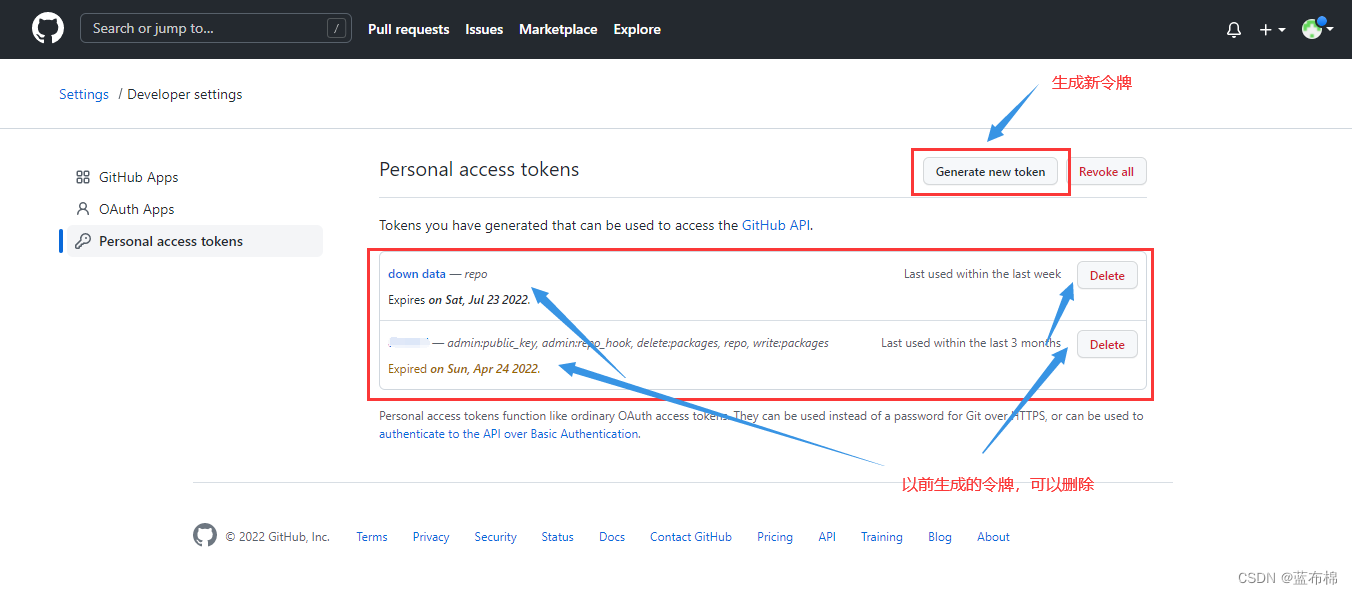Open About footer link

[x=994, y=537]
